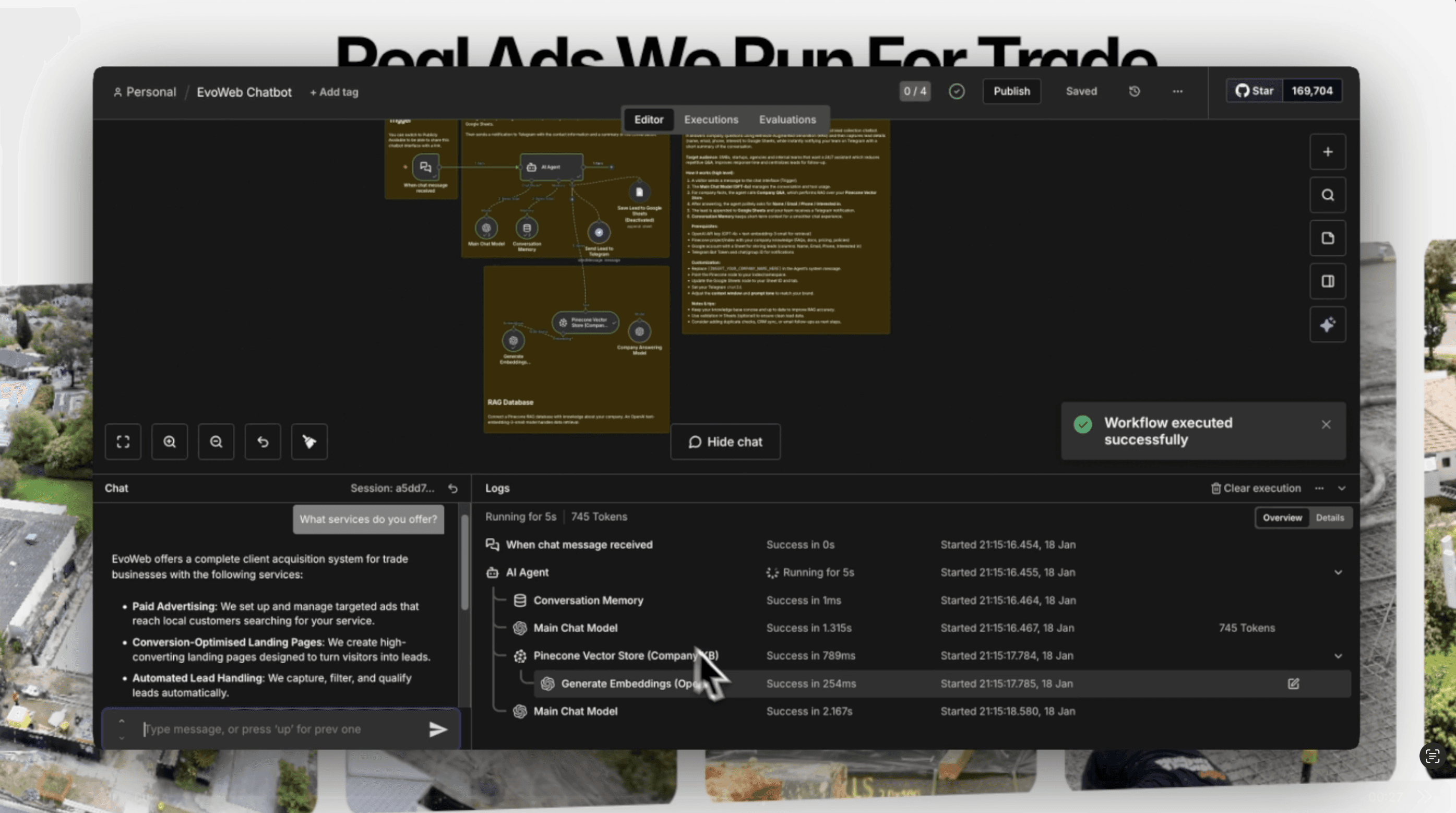Image resolution: width=1456 pixels, height=813 pixels.
Task: Click the fit-to-view canvas icon
Action: (x=123, y=441)
